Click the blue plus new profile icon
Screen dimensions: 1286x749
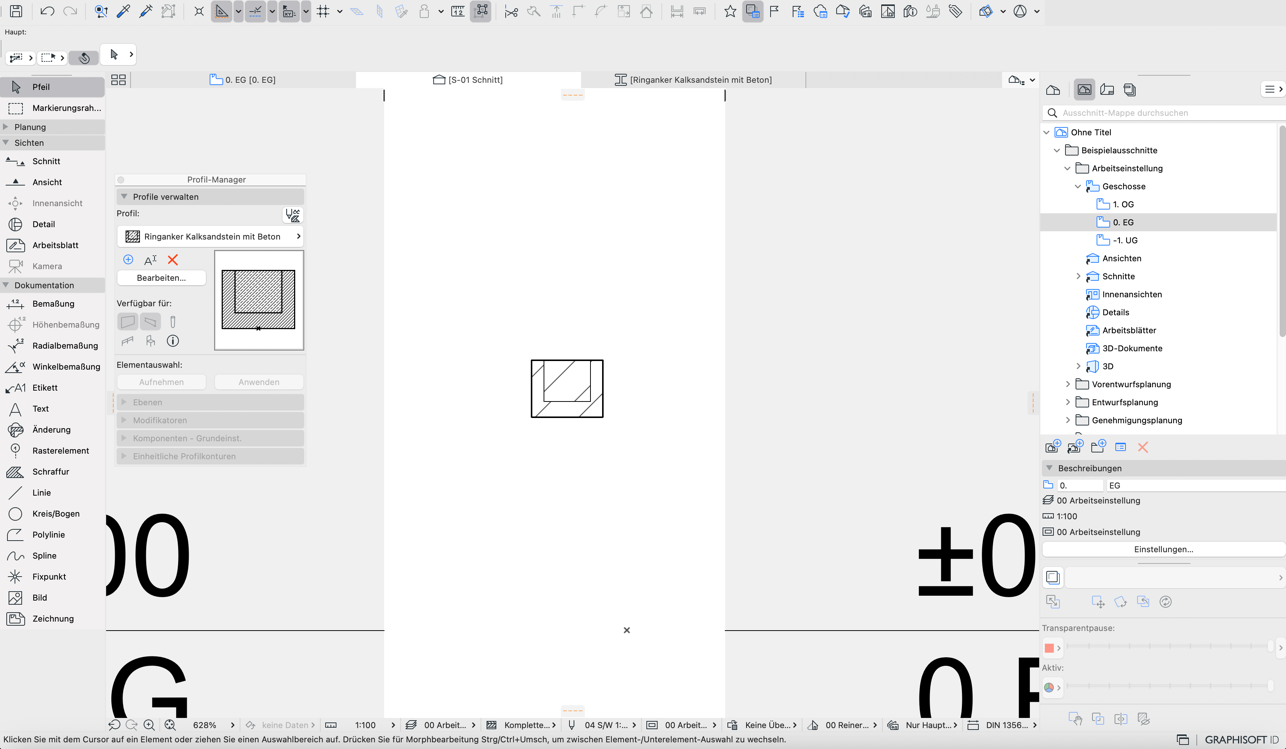[x=128, y=260]
